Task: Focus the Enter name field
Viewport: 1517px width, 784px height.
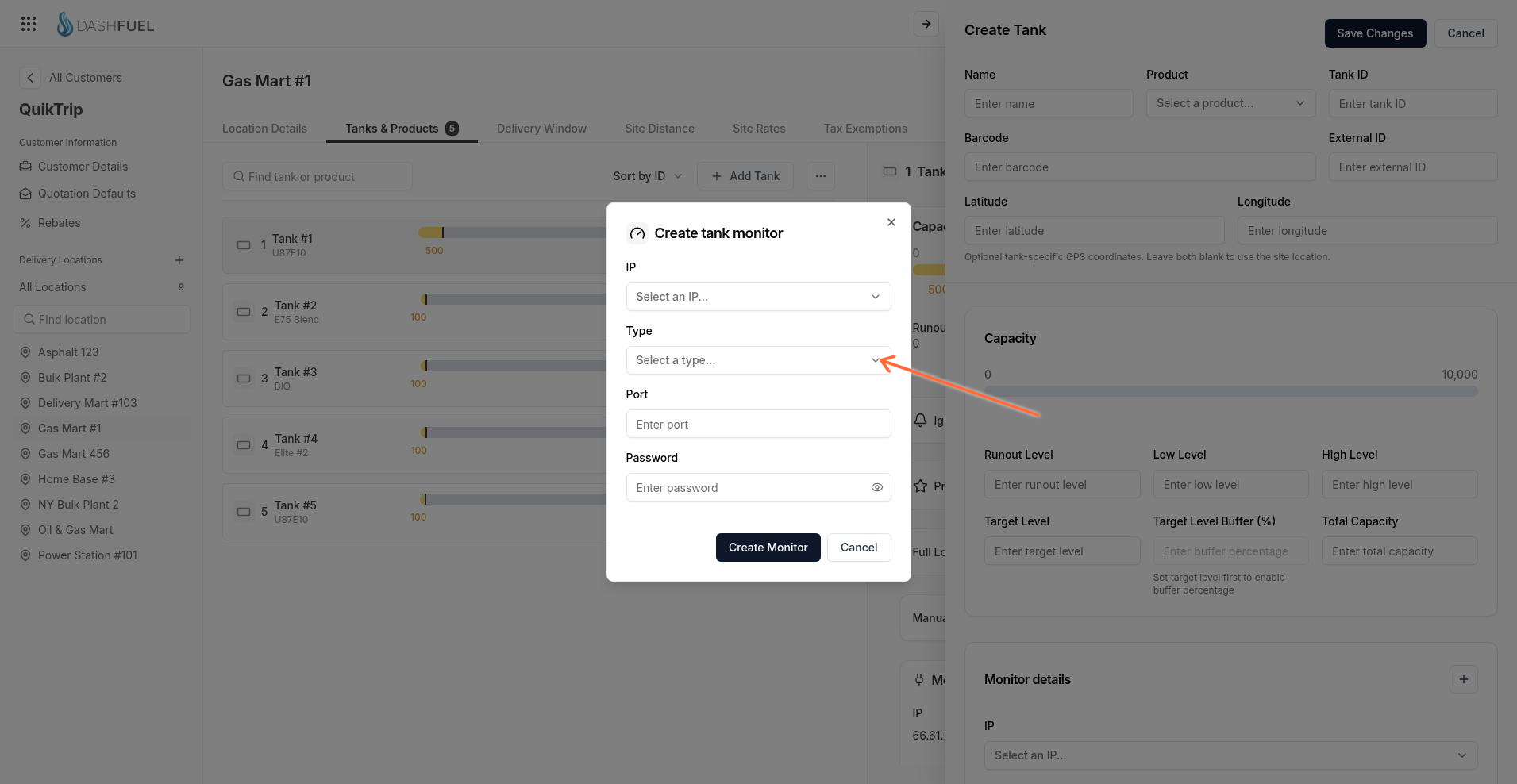Action: tap(1048, 103)
